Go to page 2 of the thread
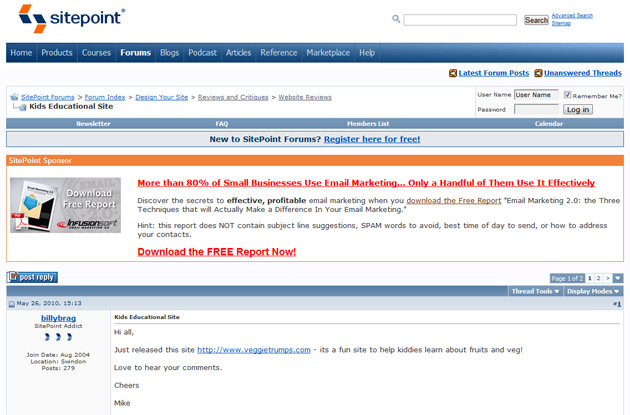Screen dimensions: 630x415 599,278
